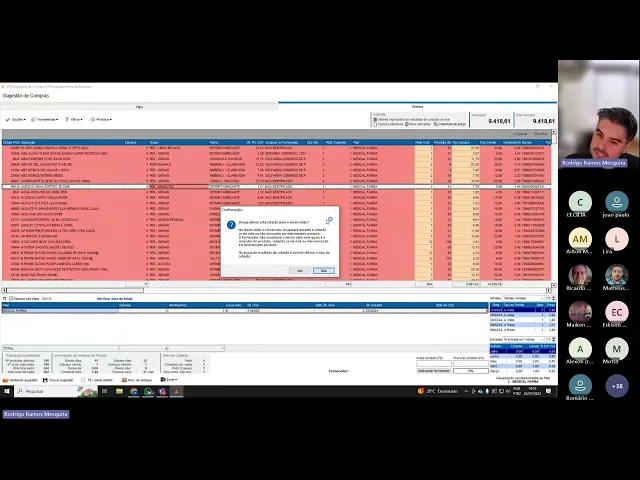
Task: Open the Filtros dropdown menu
Action: tap(74, 120)
